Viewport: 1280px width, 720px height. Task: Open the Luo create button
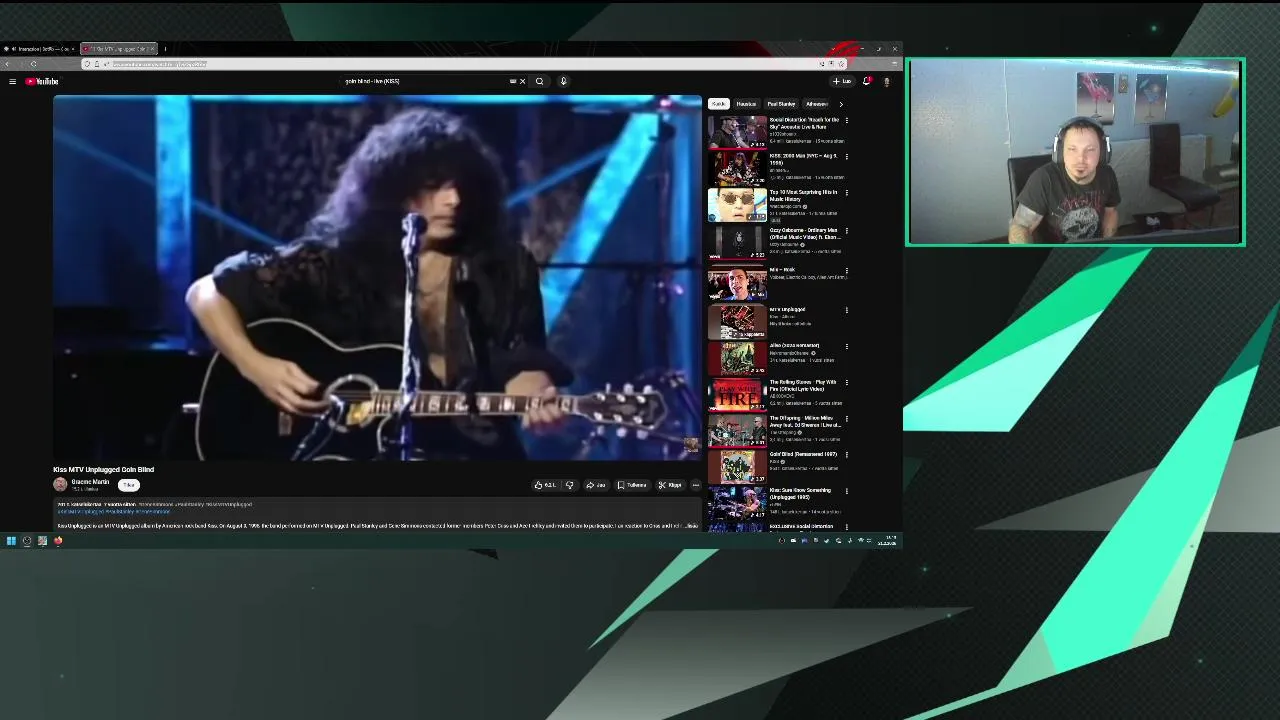tap(842, 81)
